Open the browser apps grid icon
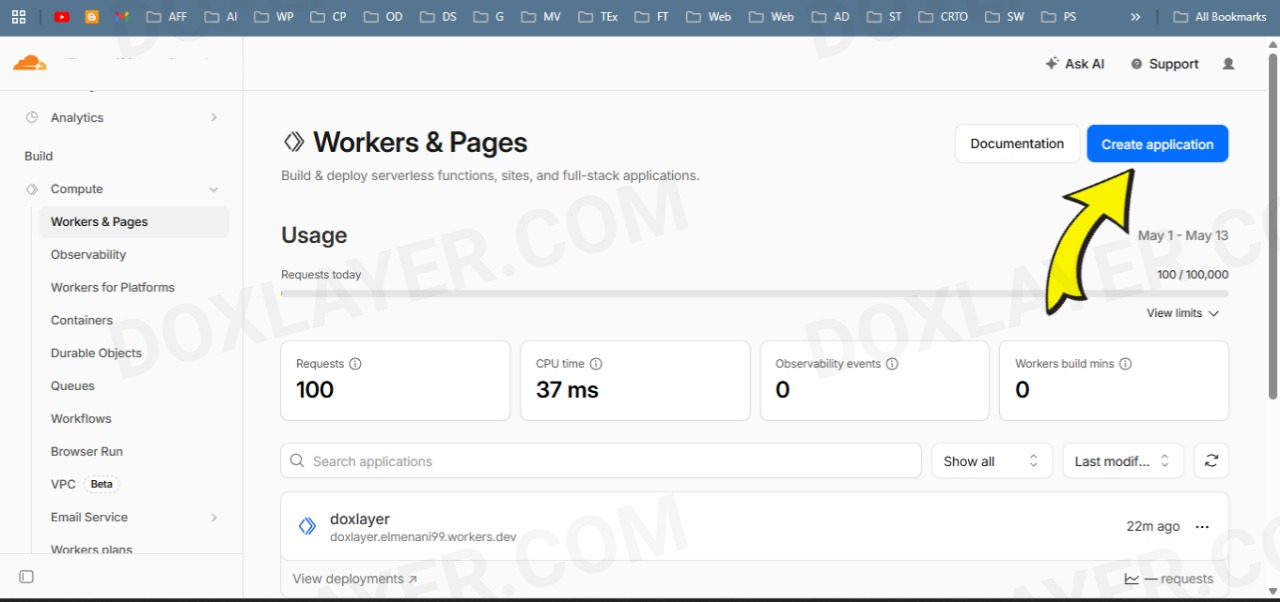The image size is (1280, 602). 18,17
